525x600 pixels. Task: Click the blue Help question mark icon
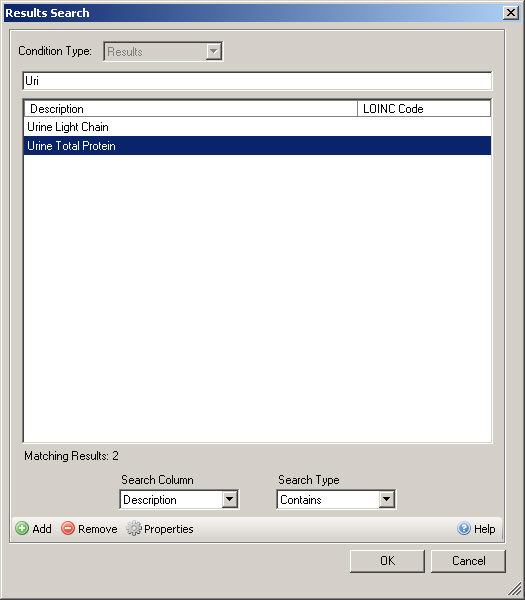[464, 528]
